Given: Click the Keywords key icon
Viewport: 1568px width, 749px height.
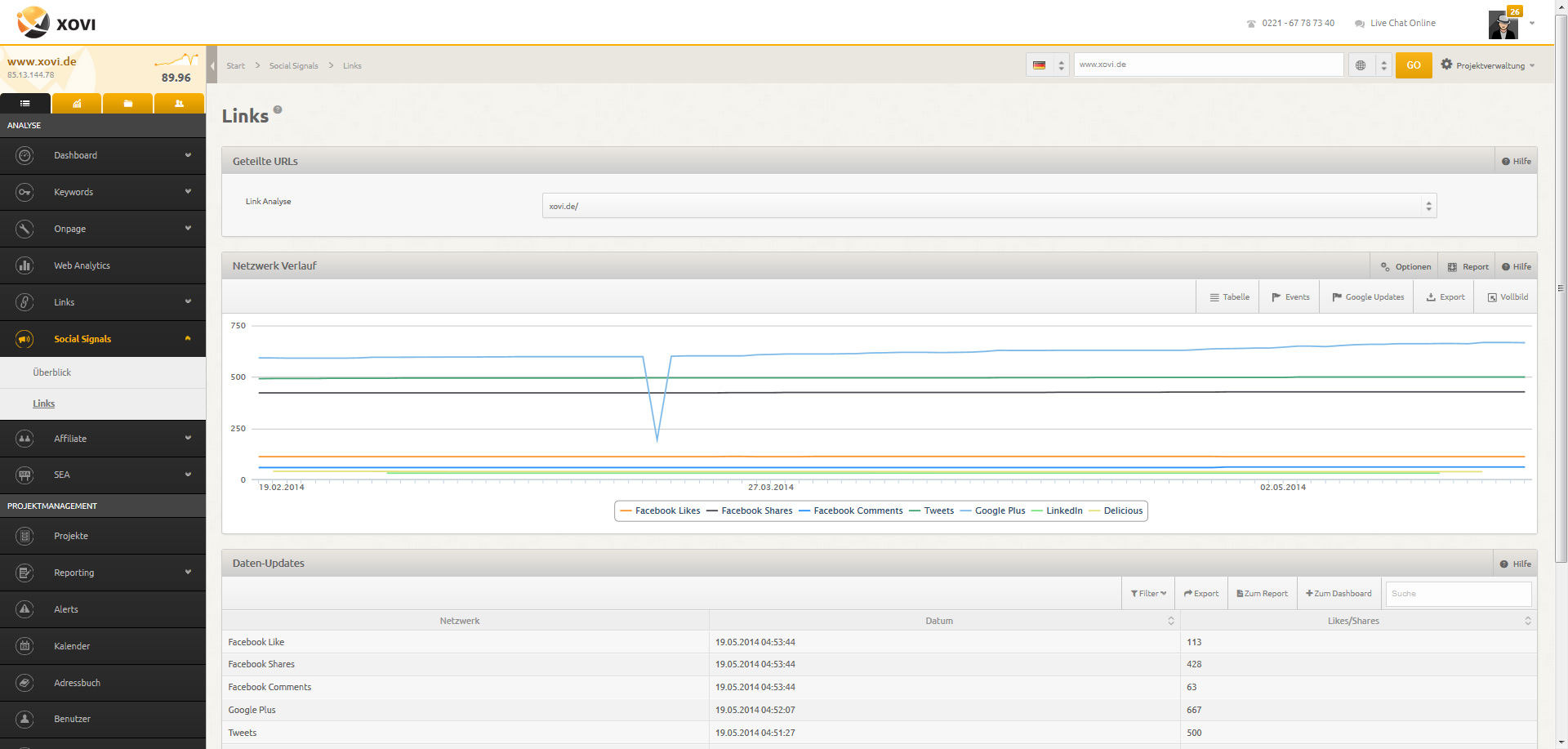Looking at the screenshot, I should pos(25,192).
